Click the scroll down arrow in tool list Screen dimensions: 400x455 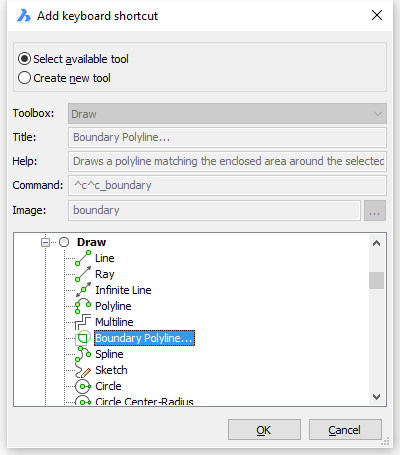377,397
